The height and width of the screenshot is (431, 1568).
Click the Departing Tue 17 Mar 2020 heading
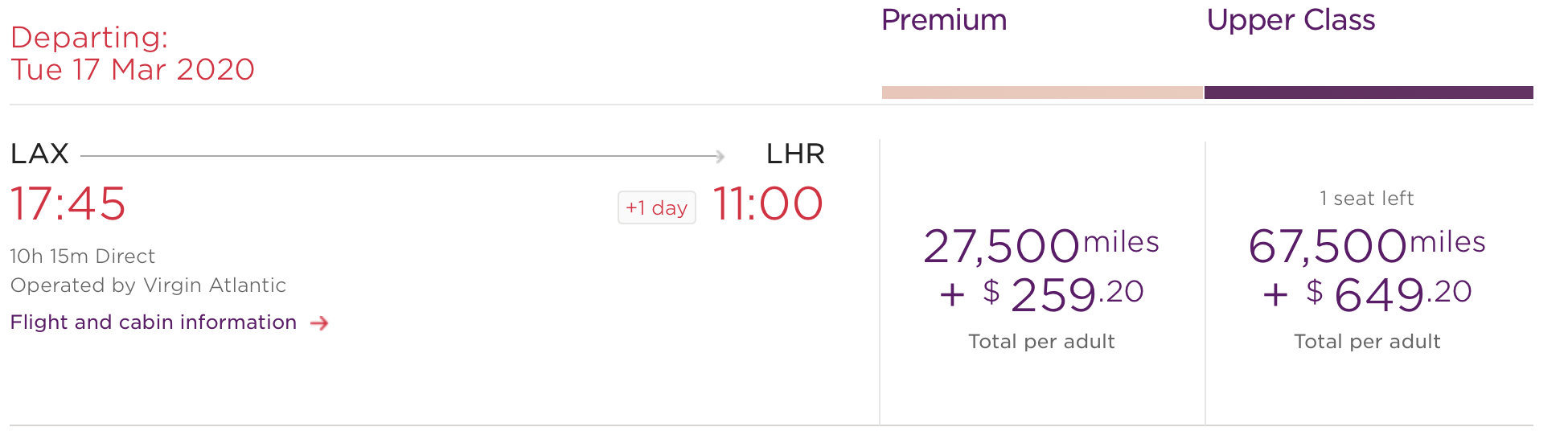click(133, 54)
